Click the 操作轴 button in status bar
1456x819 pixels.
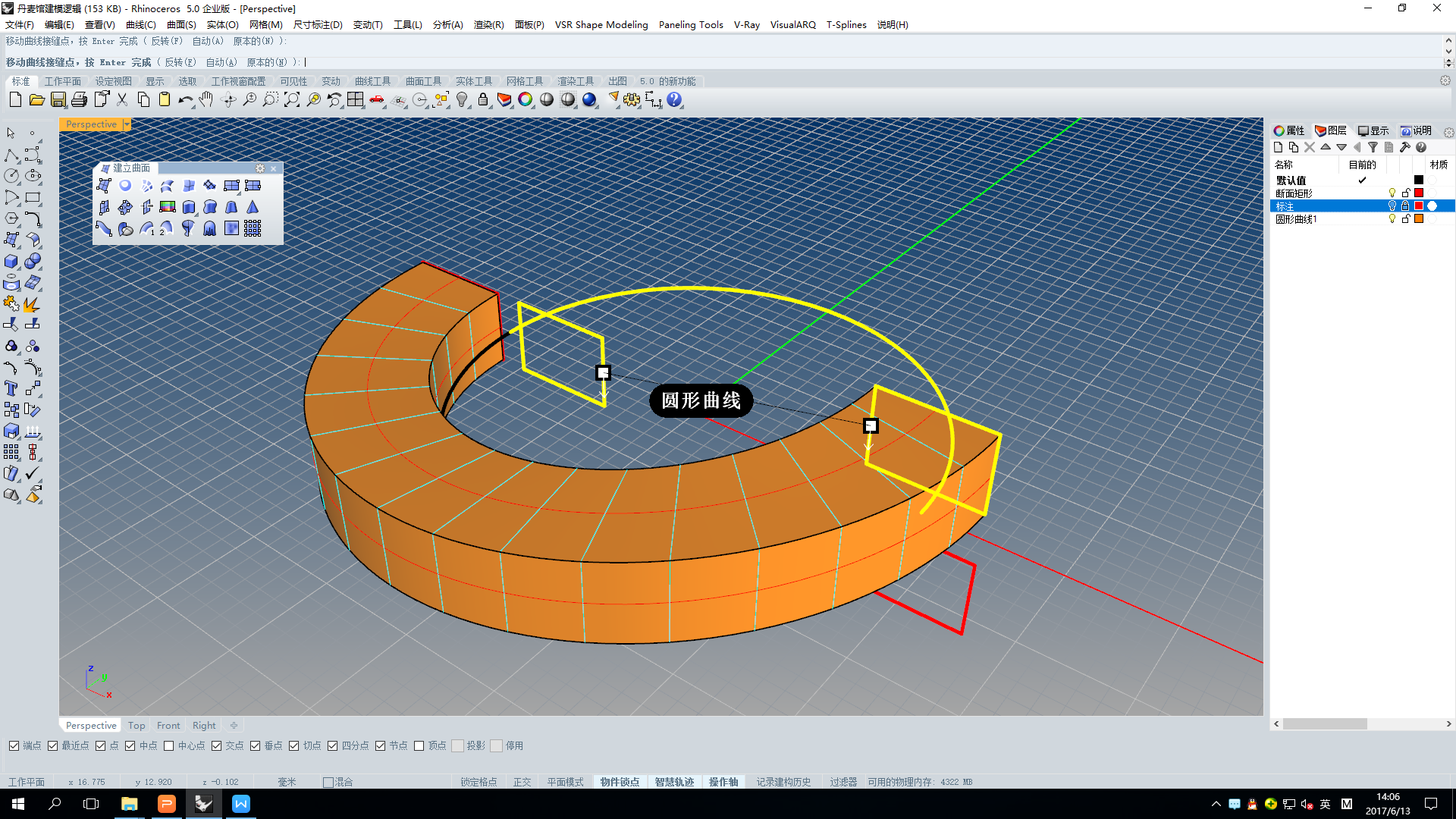[724, 781]
